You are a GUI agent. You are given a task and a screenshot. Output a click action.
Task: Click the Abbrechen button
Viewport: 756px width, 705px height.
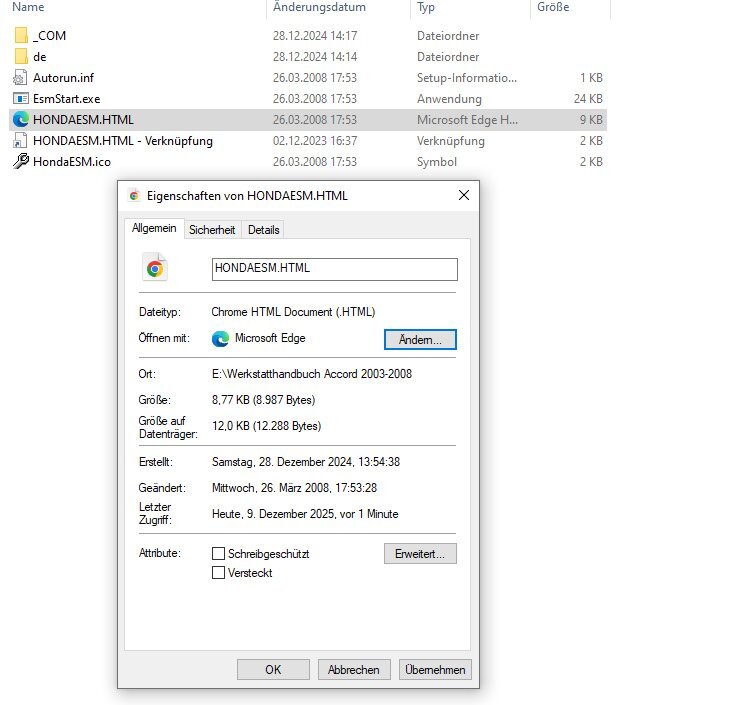coord(354,670)
